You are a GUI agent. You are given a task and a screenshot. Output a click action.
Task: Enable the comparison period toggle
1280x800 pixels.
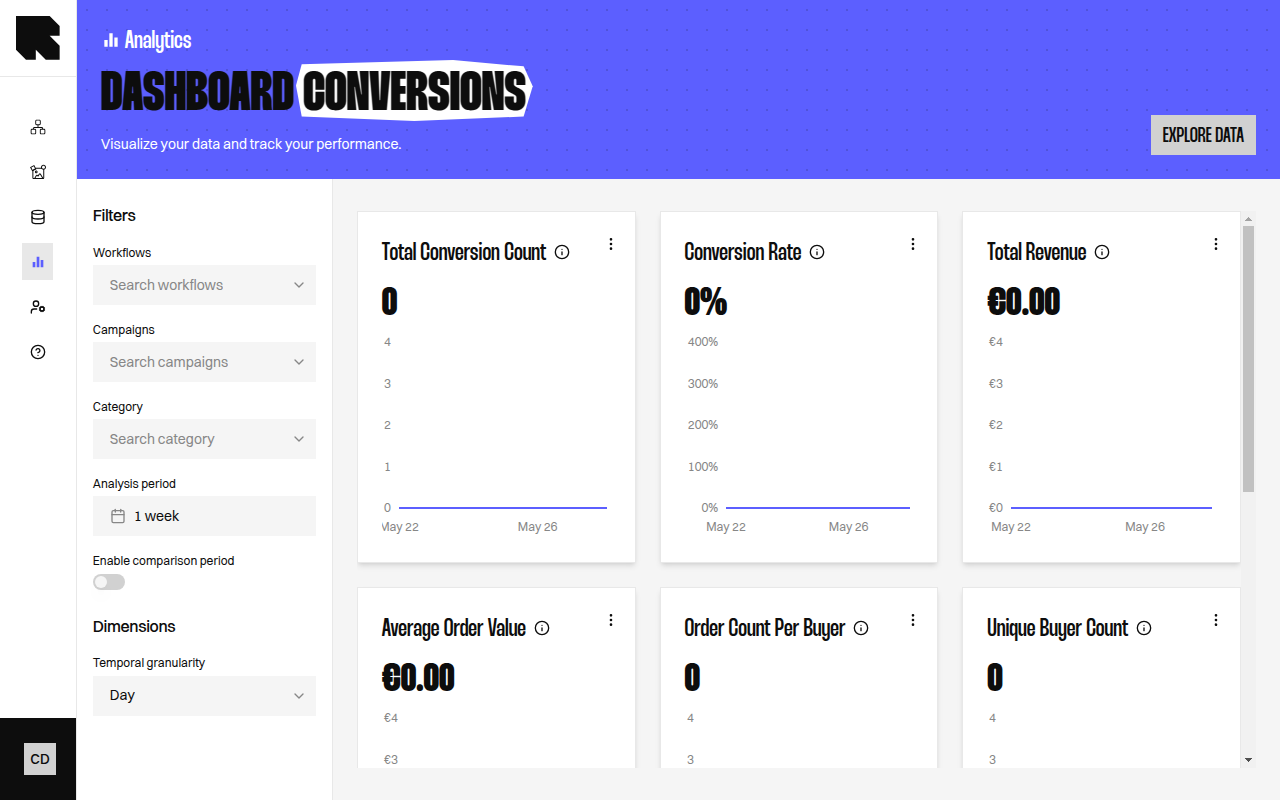point(109,582)
